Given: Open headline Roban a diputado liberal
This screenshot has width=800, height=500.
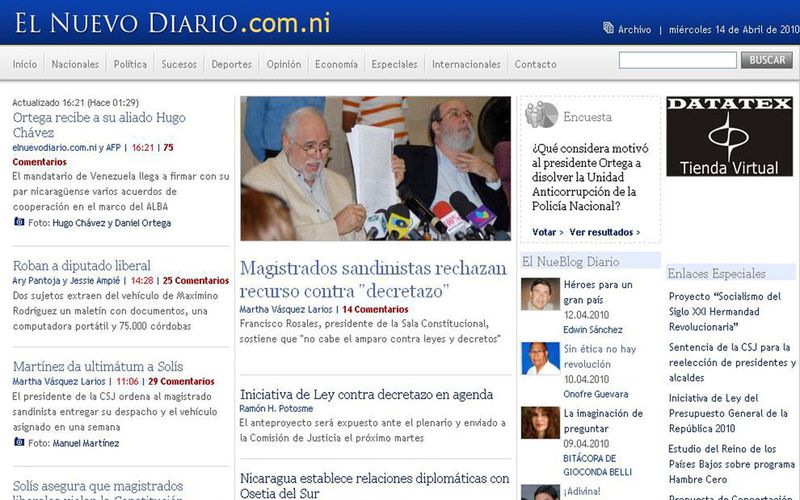Looking at the screenshot, I should coord(82,265).
